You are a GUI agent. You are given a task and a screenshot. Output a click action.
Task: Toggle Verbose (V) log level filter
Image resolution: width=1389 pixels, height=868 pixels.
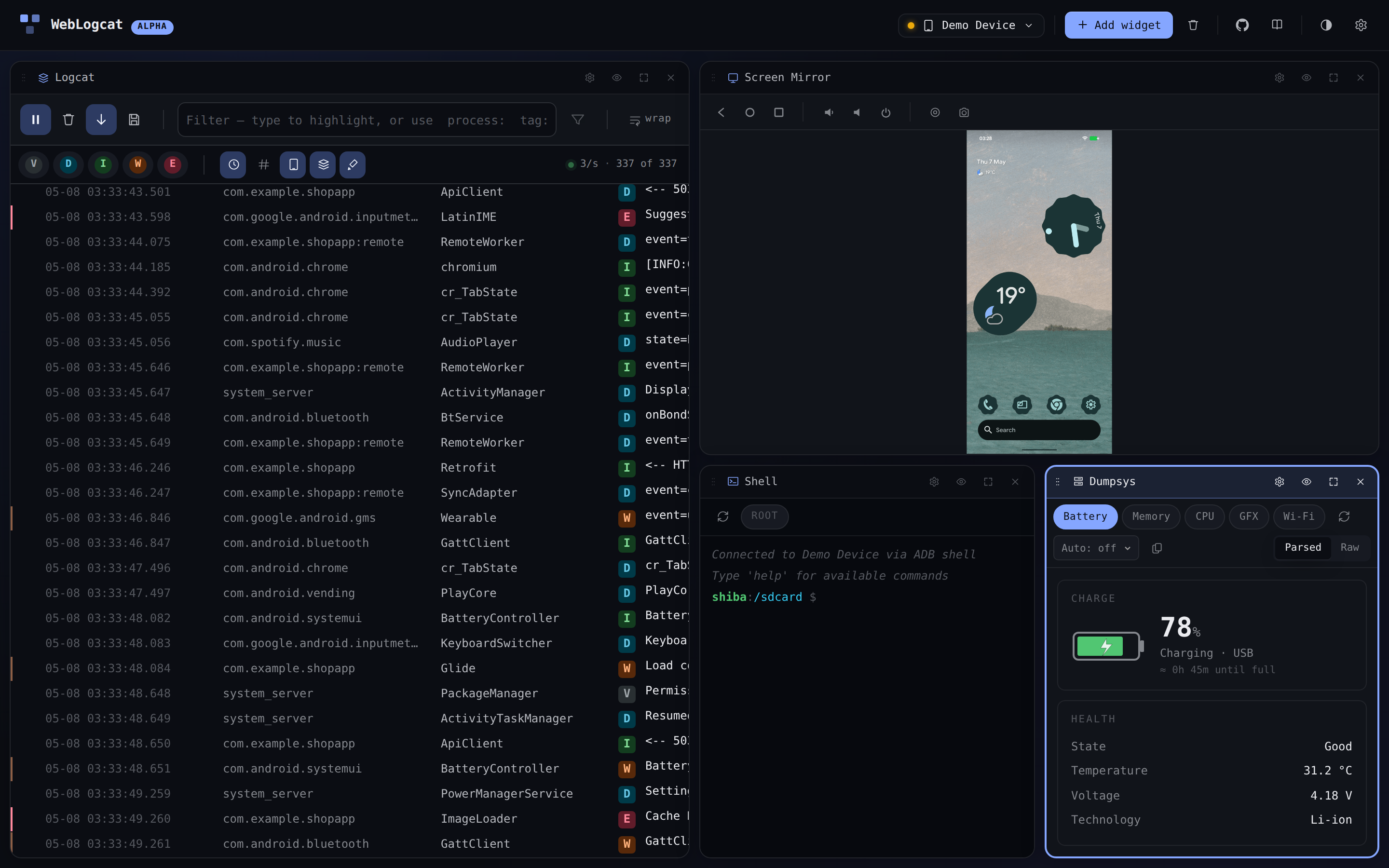(x=34, y=164)
